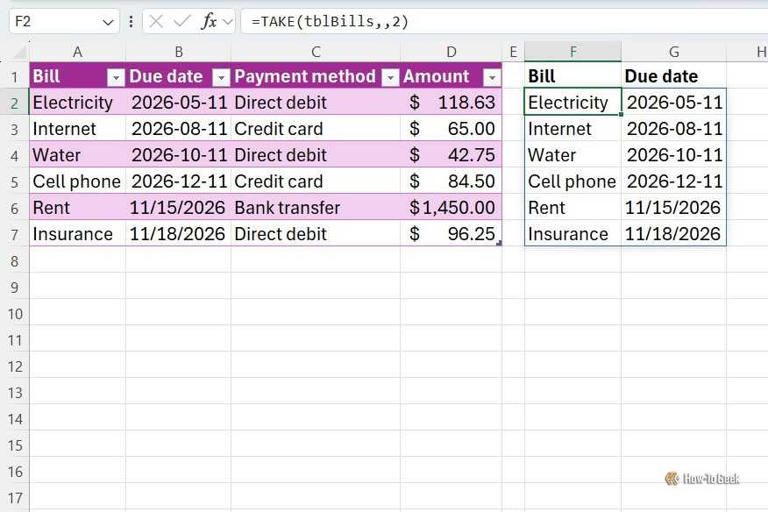Select amount cell '96.25'

coord(451,234)
